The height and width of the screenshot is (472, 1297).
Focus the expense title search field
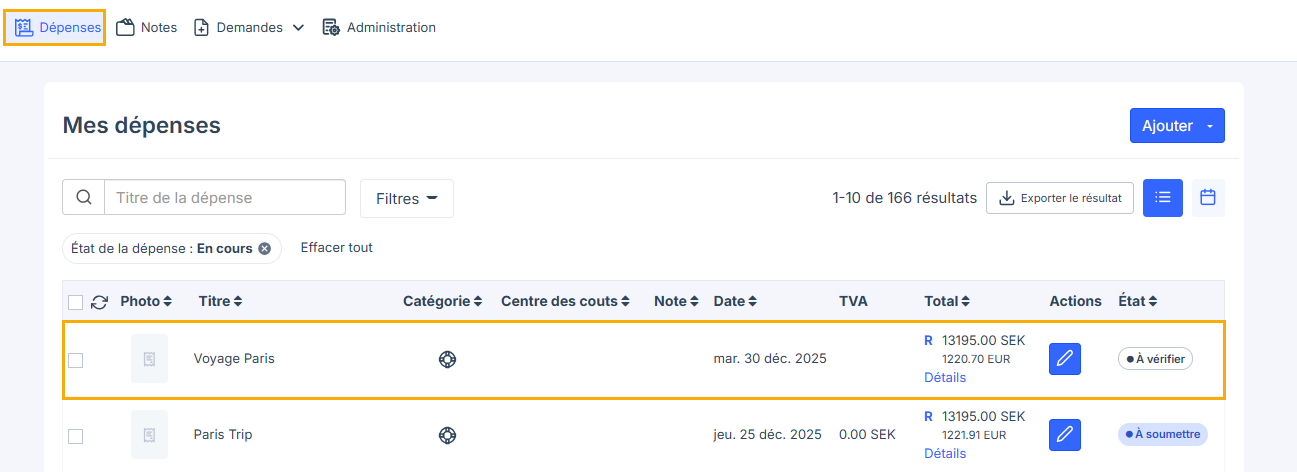coord(224,198)
